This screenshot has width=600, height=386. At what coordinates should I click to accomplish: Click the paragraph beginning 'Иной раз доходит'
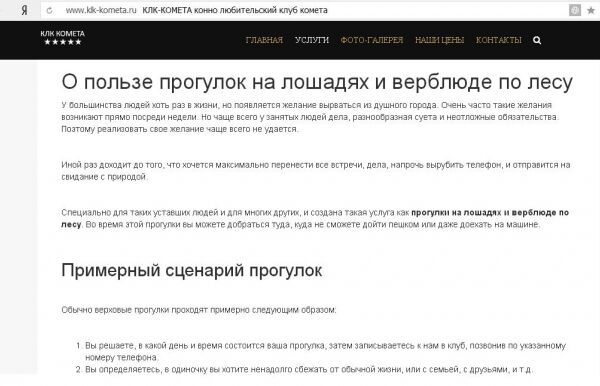[316, 171]
